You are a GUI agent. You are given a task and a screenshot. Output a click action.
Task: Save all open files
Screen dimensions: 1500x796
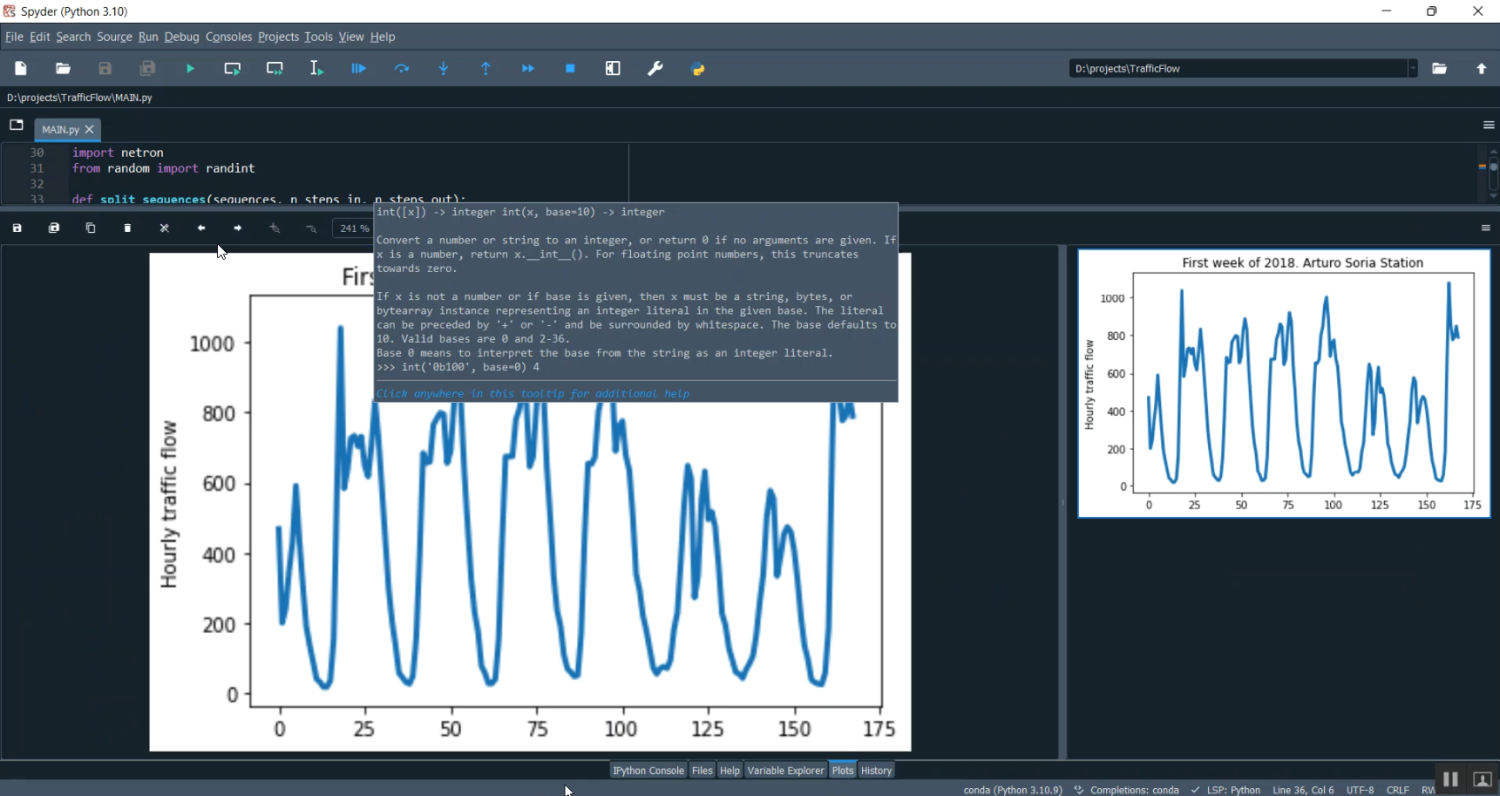pos(148,68)
